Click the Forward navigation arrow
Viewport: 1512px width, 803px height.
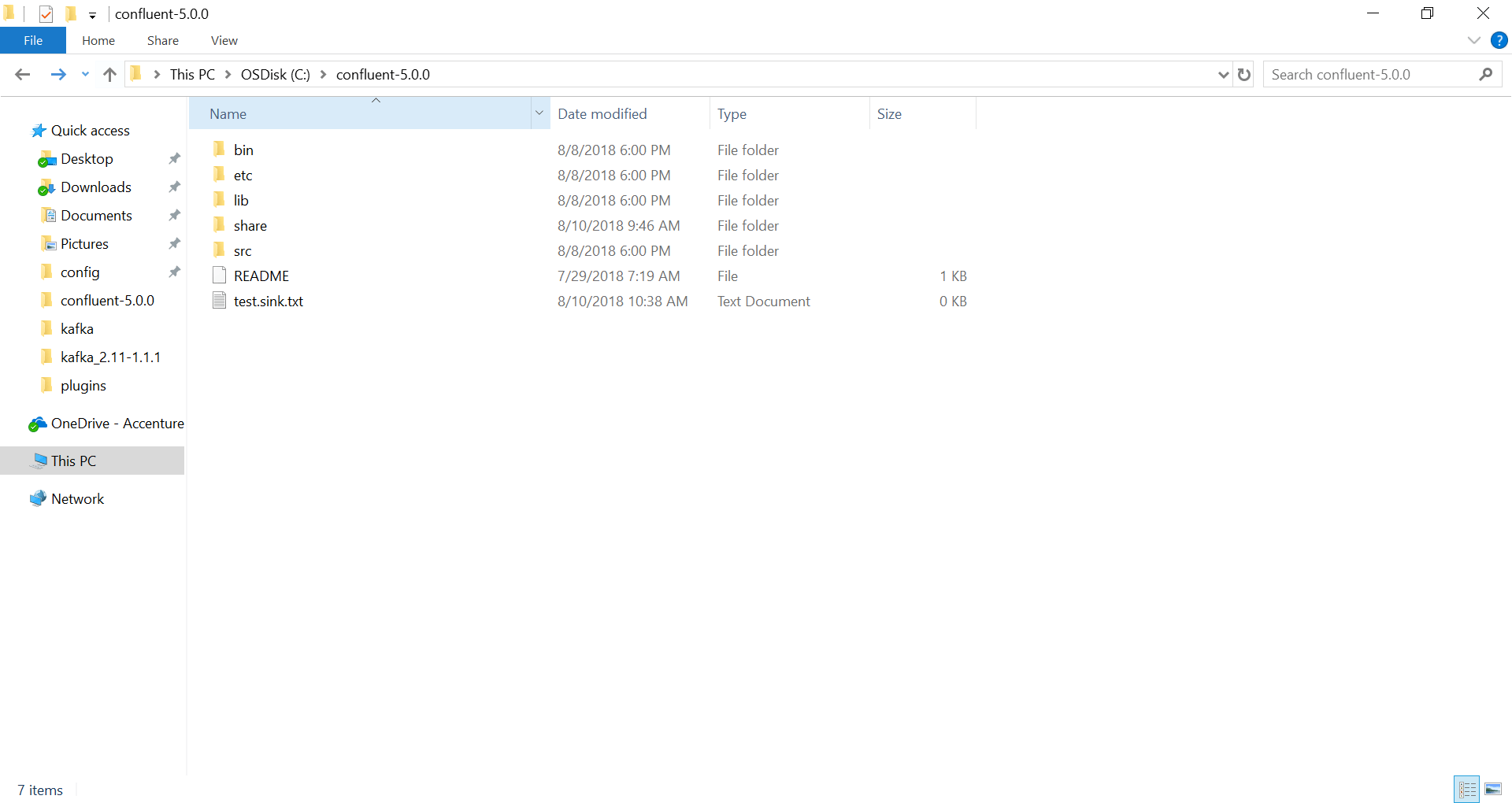(x=58, y=75)
